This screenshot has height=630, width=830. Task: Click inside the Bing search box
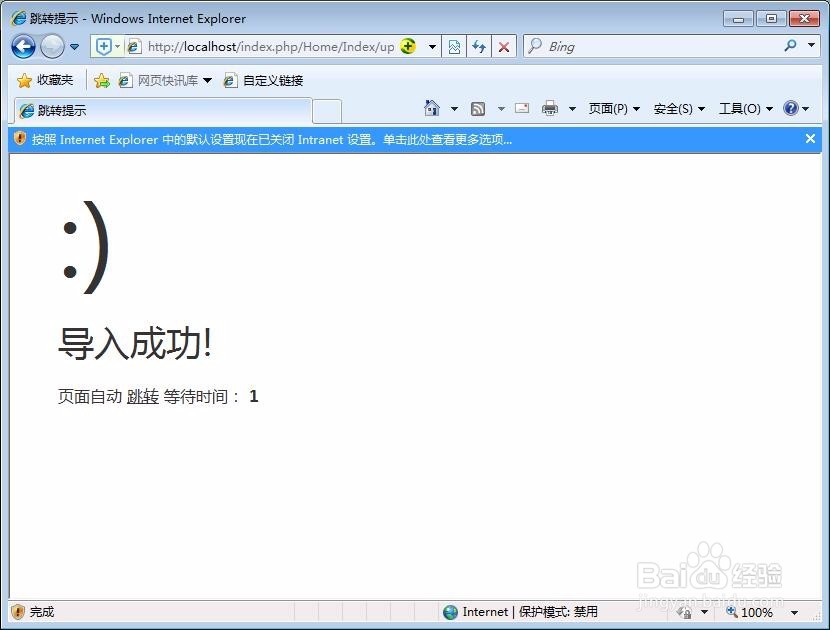click(x=620, y=46)
